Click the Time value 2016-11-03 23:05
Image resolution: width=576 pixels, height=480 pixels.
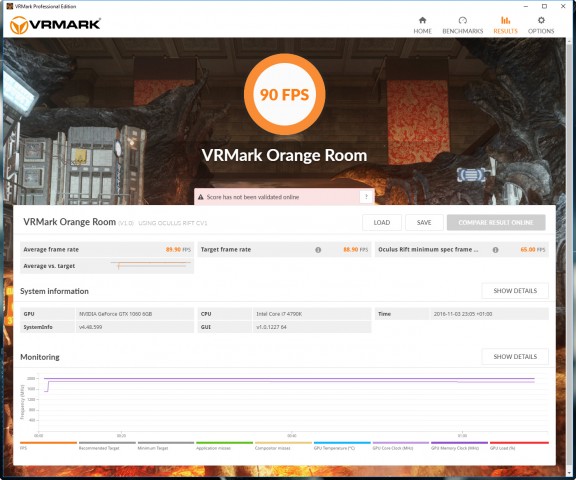point(463,314)
